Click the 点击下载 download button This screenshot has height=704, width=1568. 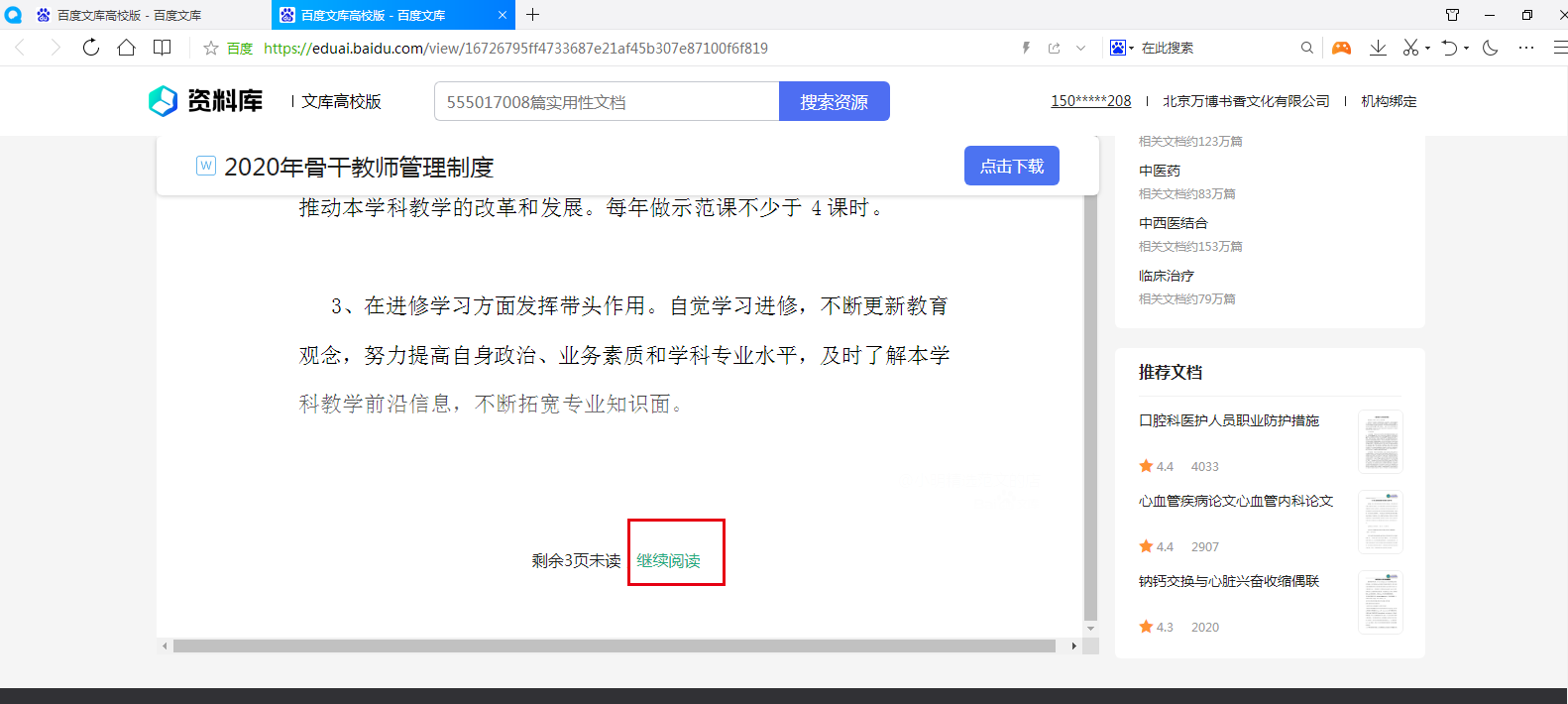click(1011, 166)
